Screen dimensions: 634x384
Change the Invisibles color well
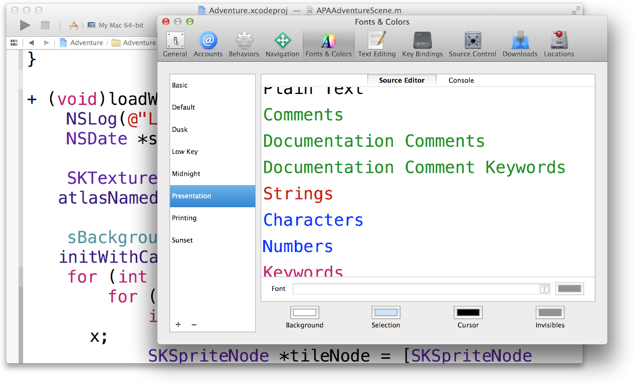pyautogui.click(x=550, y=312)
